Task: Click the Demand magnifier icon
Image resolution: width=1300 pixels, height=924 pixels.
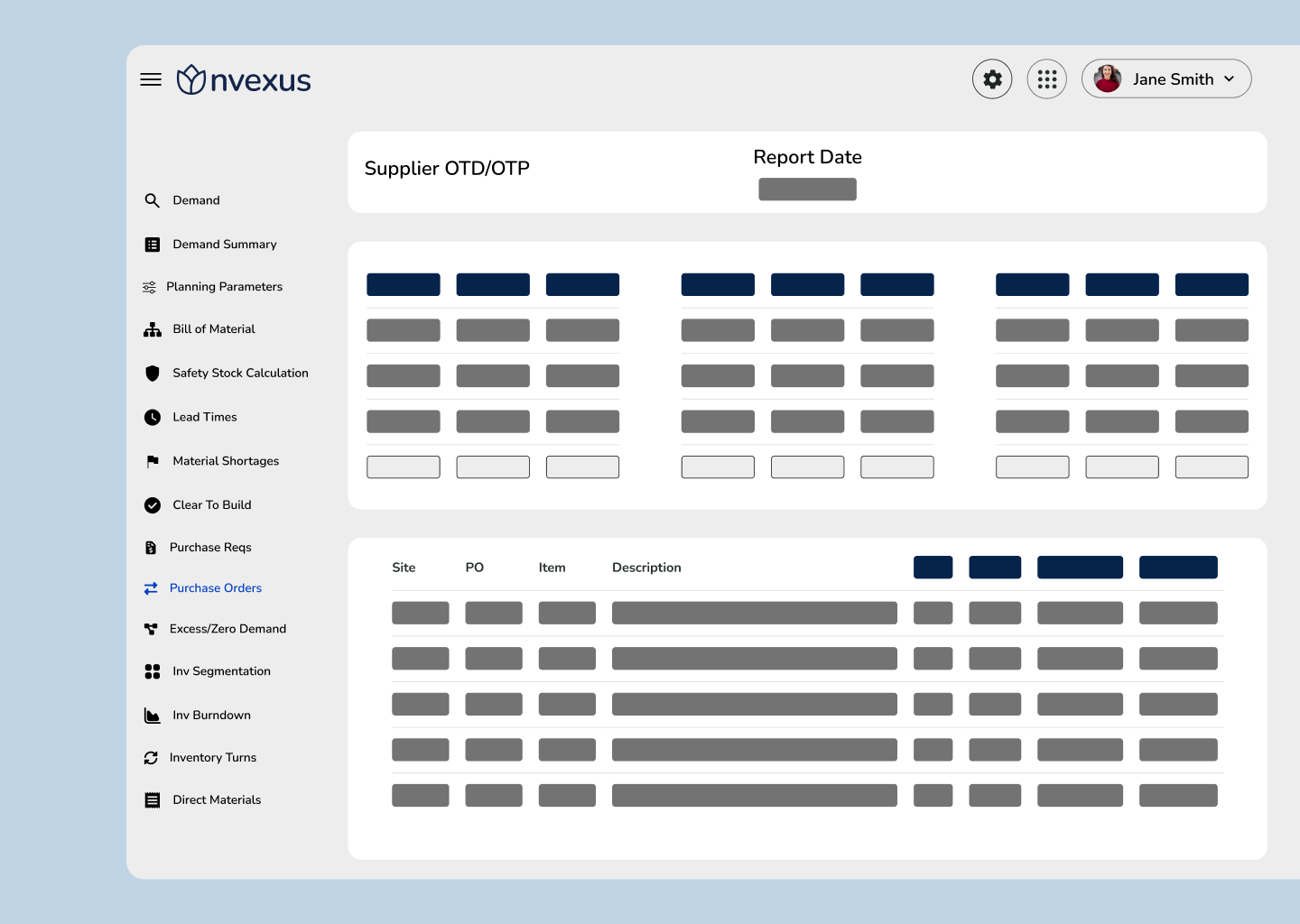Action: 152,200
